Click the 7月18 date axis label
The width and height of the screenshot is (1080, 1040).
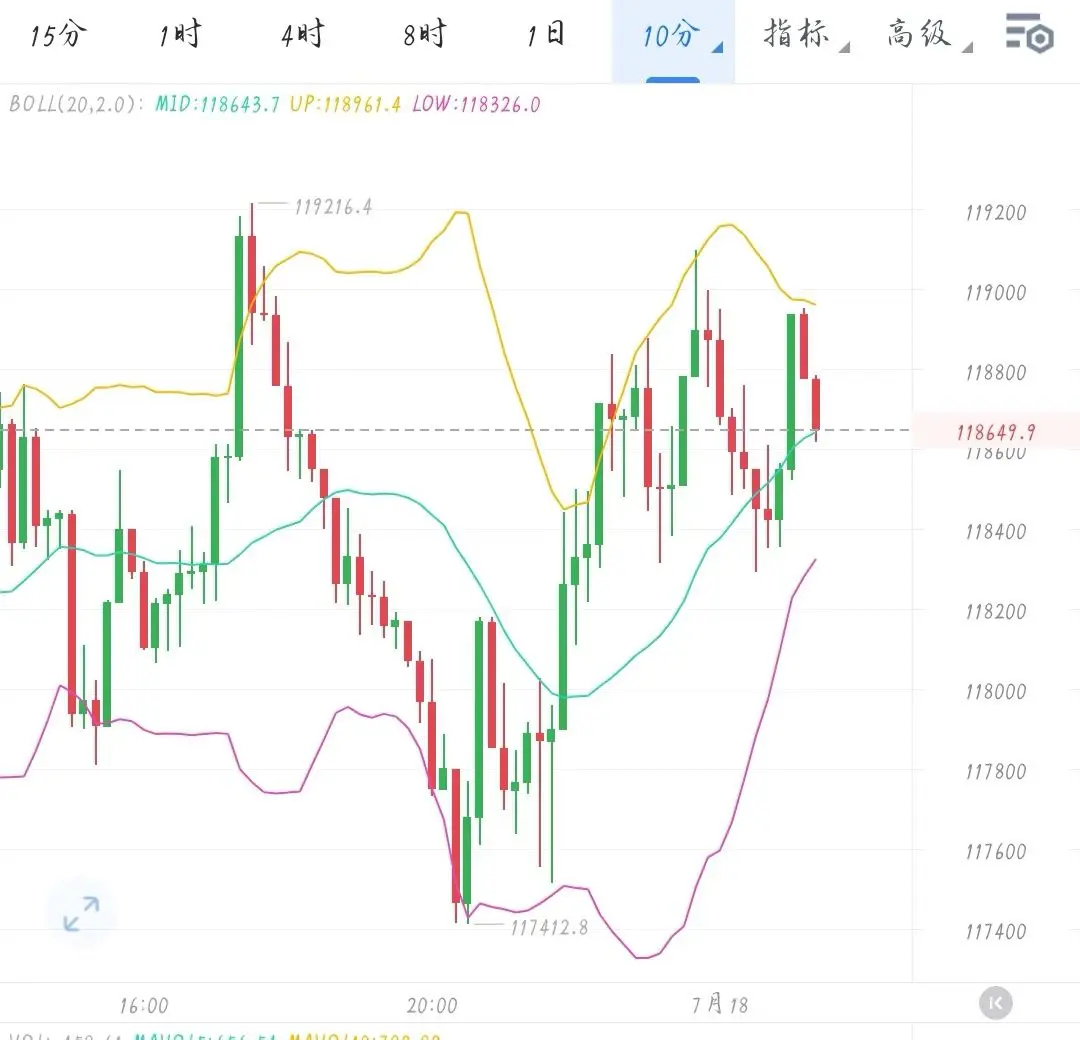(720, 1004)
